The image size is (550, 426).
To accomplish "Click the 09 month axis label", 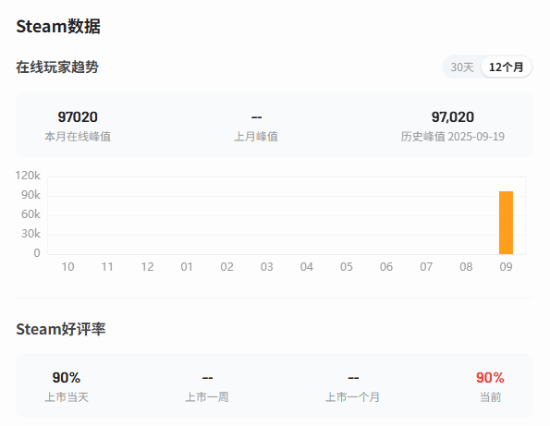I will 506,267.
